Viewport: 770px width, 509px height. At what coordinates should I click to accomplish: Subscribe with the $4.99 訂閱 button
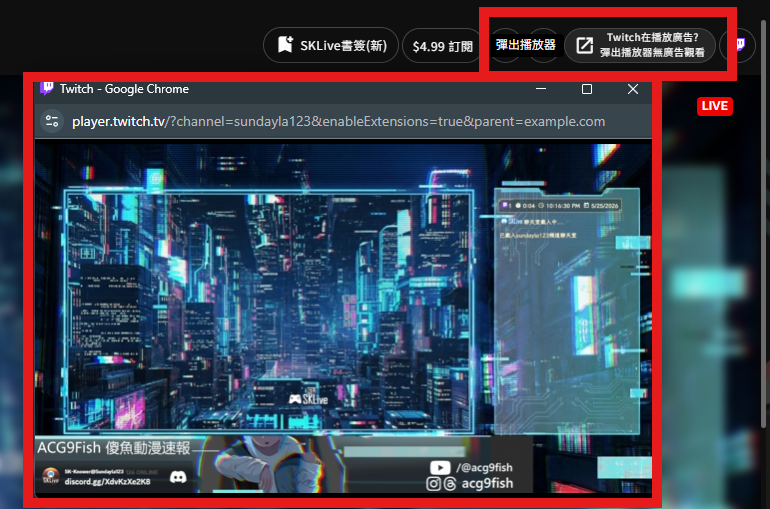point(442,46)
